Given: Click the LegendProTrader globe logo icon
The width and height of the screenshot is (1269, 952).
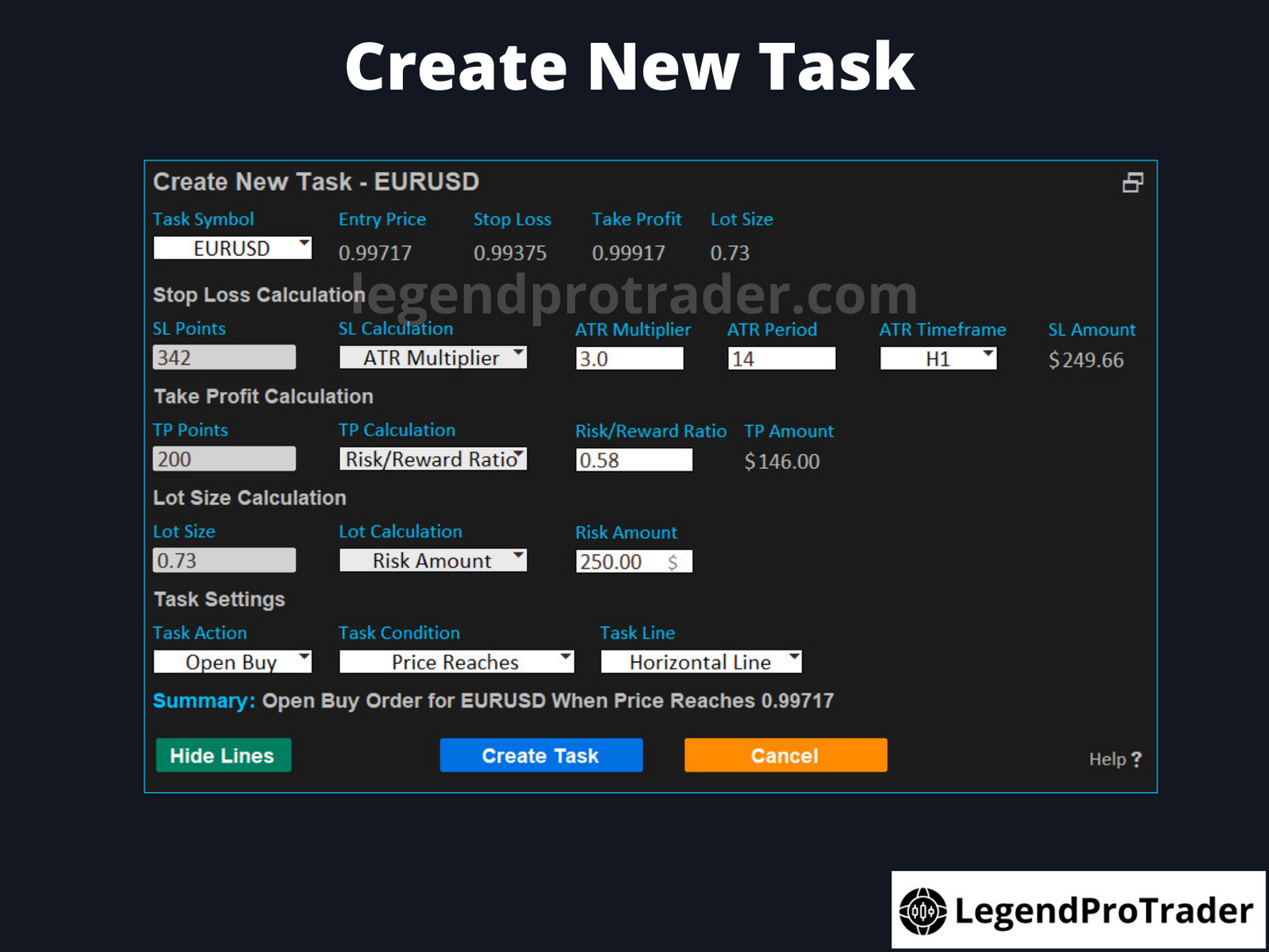Looking at the screenshot, I should pyautogui.click(x=923, y=911).
